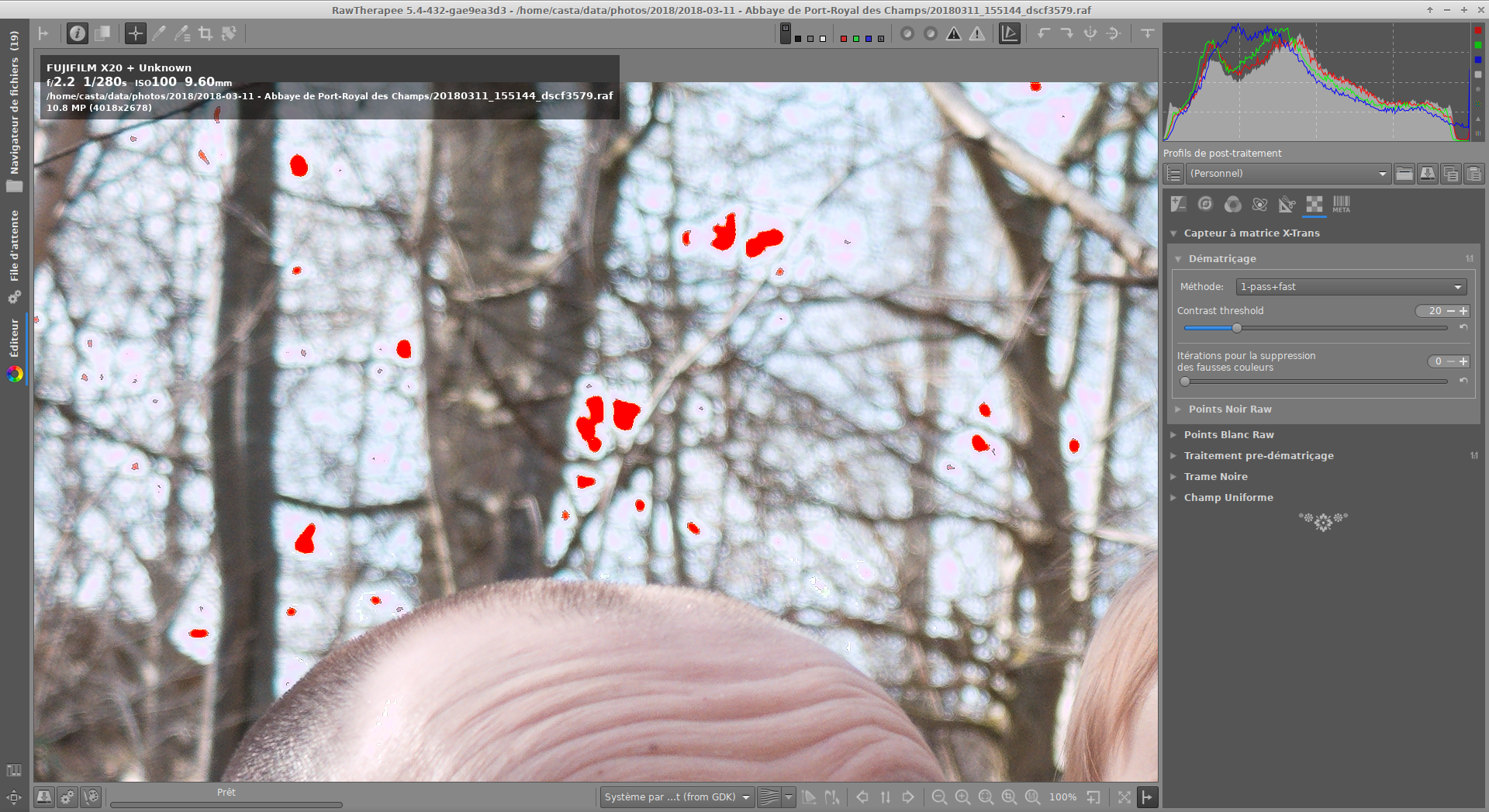
Task: Open the rendering intent dropdown arrow
Action: (x=789, y=797)
